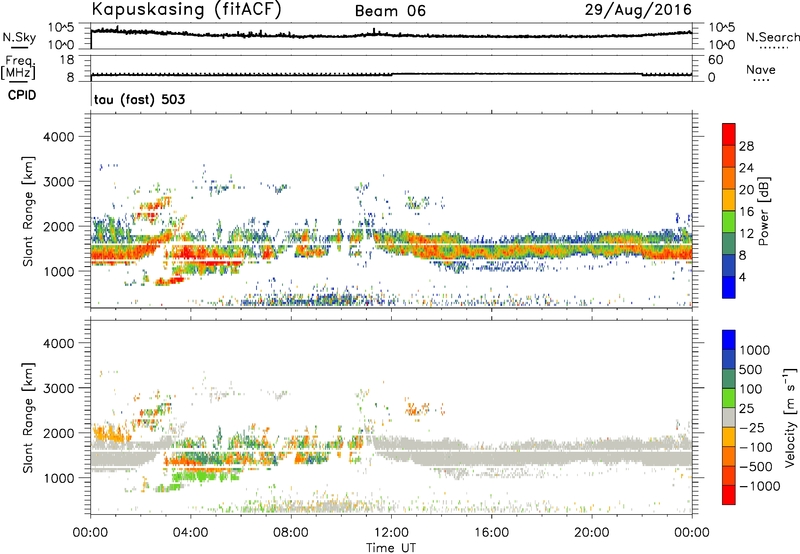This screenshot has width=800, height=554.
Task: Click the red high-power patch near 03:00 below 1000 km
Action: tap(169, 281)
